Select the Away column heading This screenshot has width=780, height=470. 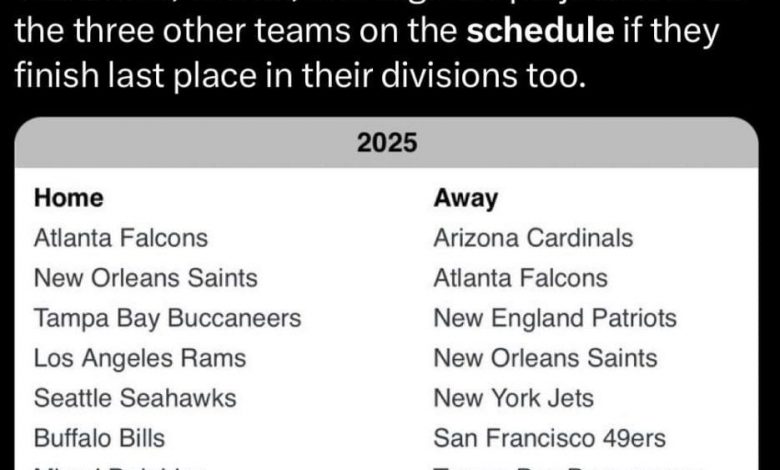[x=465, y=198]
